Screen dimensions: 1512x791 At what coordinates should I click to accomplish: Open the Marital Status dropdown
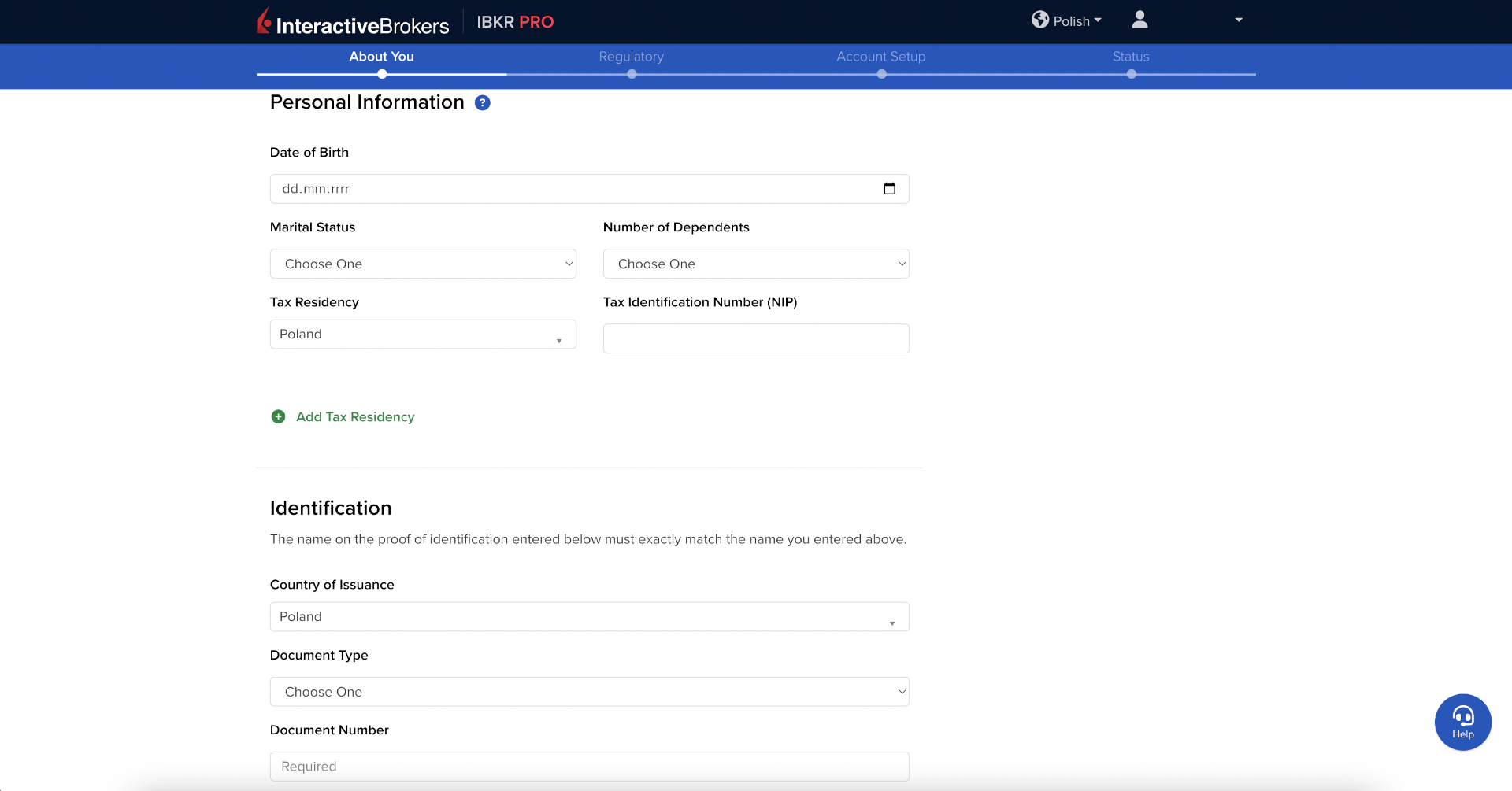pyautogui.click(x=423, y=264)
